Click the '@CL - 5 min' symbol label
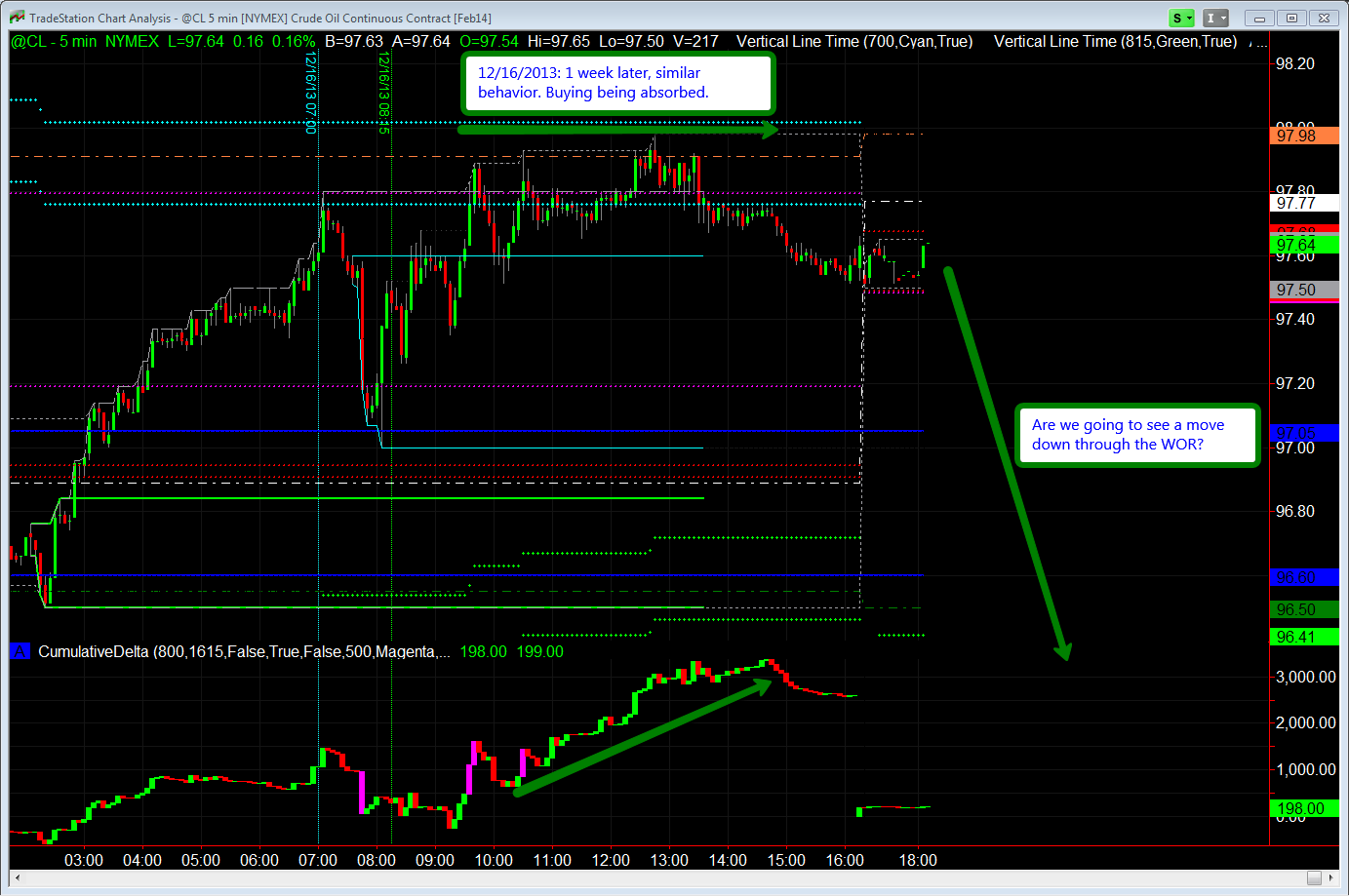This screenshot has width=1349, height=896. [55, 41]
